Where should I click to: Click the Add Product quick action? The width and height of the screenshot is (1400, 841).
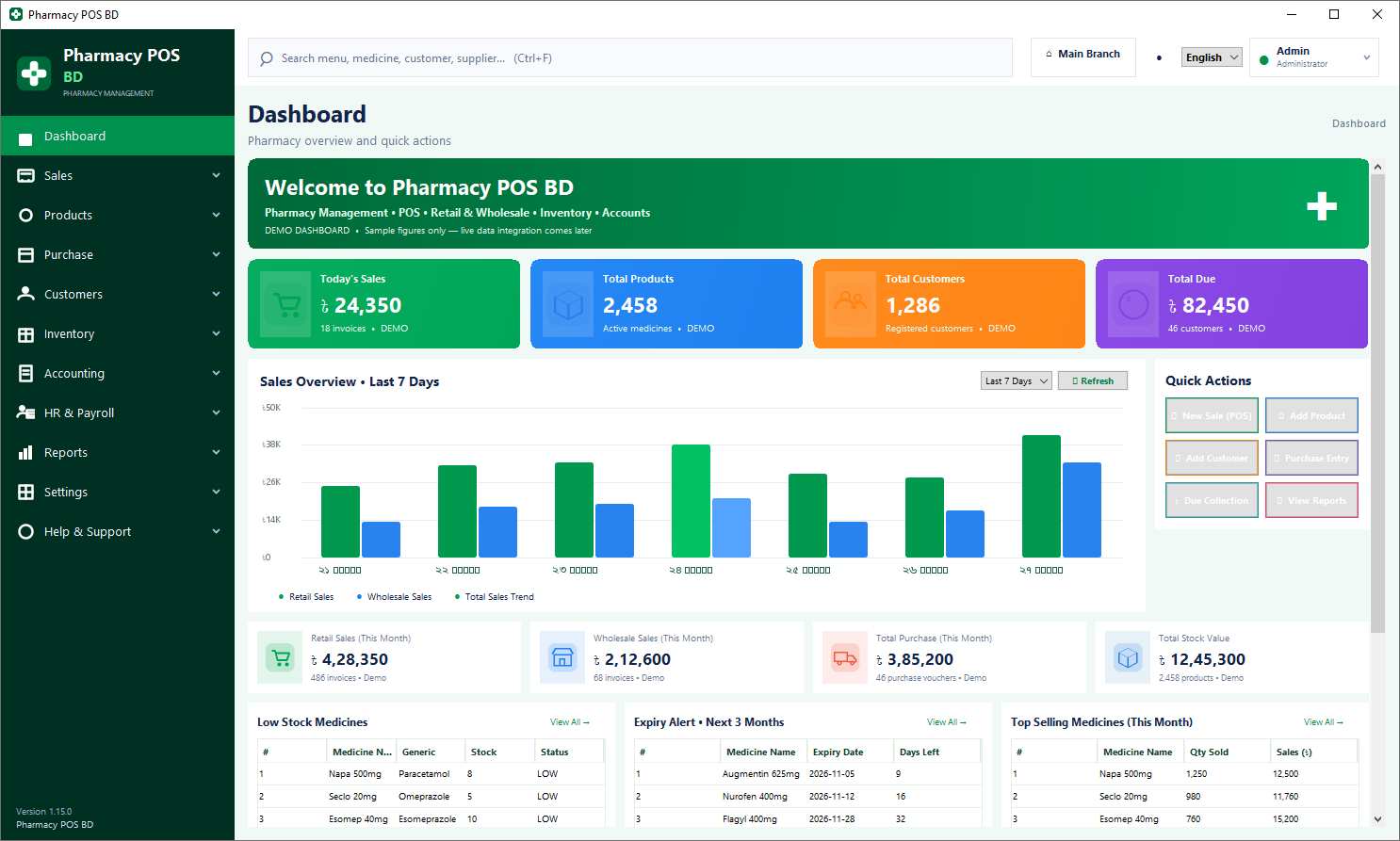pos(1311,415)
